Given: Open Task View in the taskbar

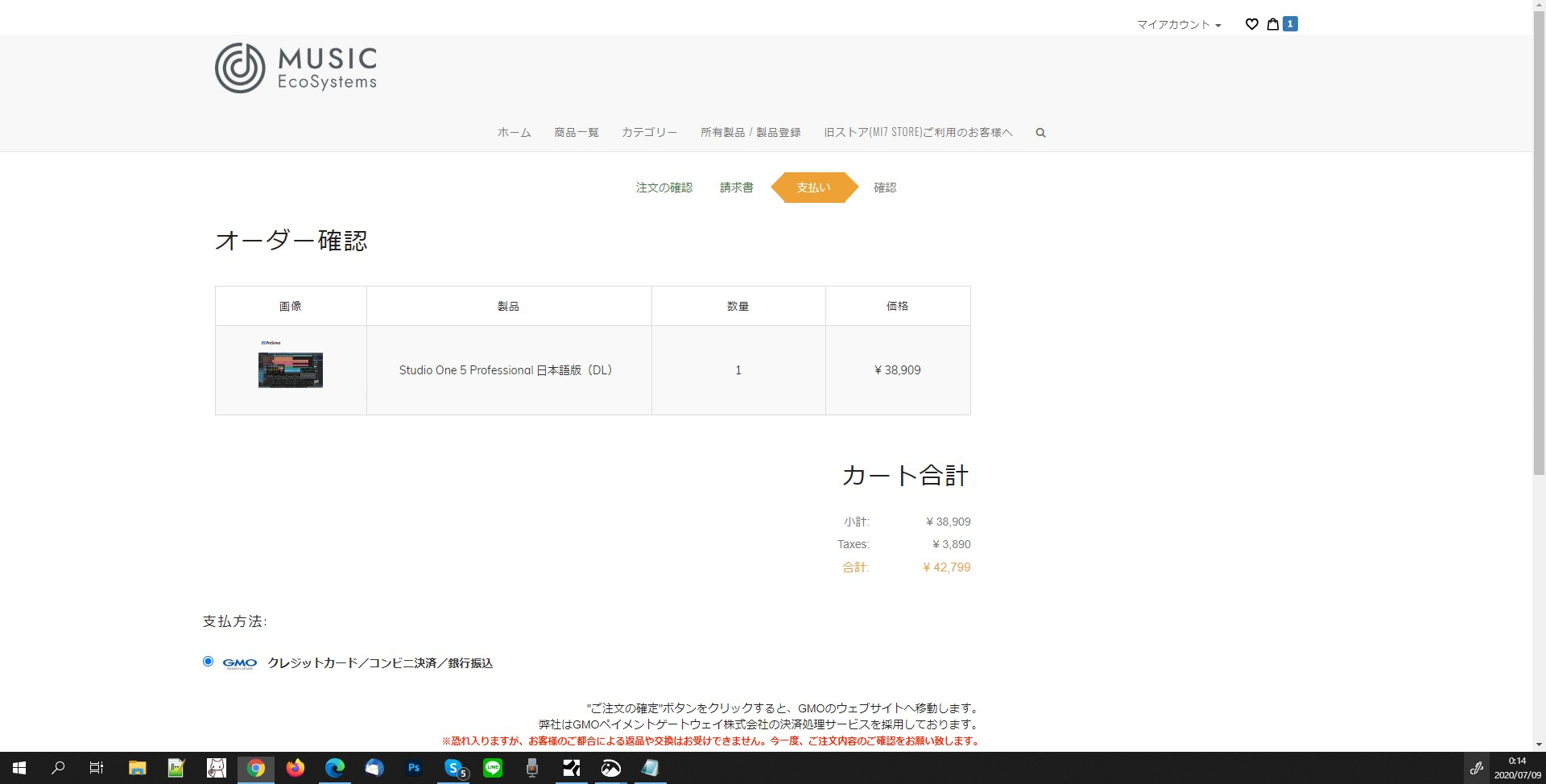Looking at the screenshot, I should (97, 768).
